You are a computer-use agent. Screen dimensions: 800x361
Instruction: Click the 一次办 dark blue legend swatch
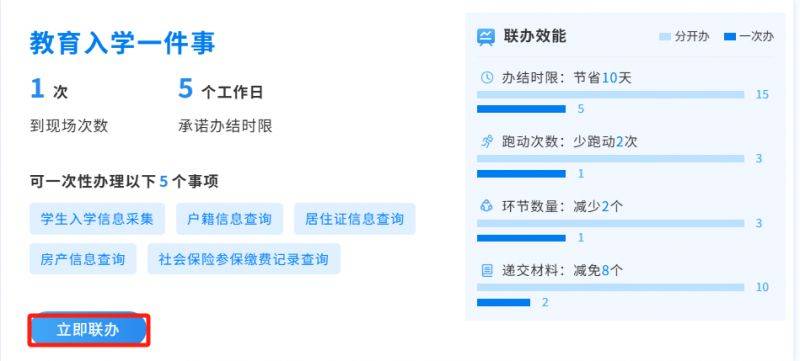pos(730,37)
